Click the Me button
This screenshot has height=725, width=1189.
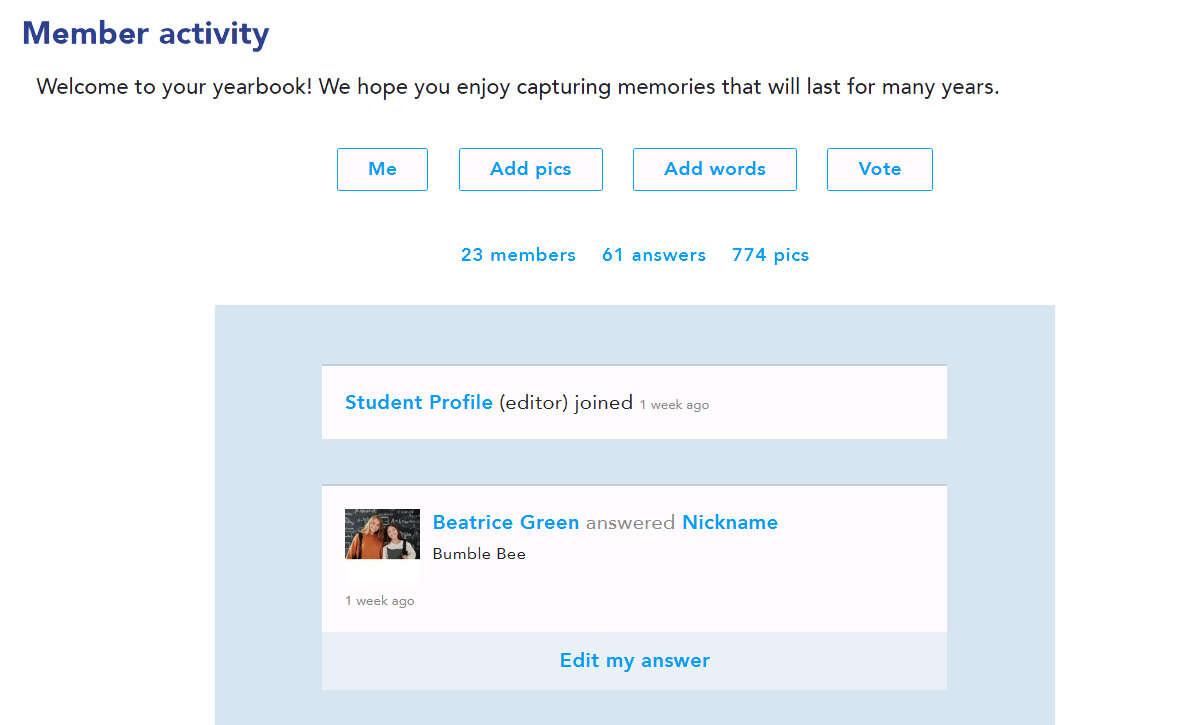(382, 169)
